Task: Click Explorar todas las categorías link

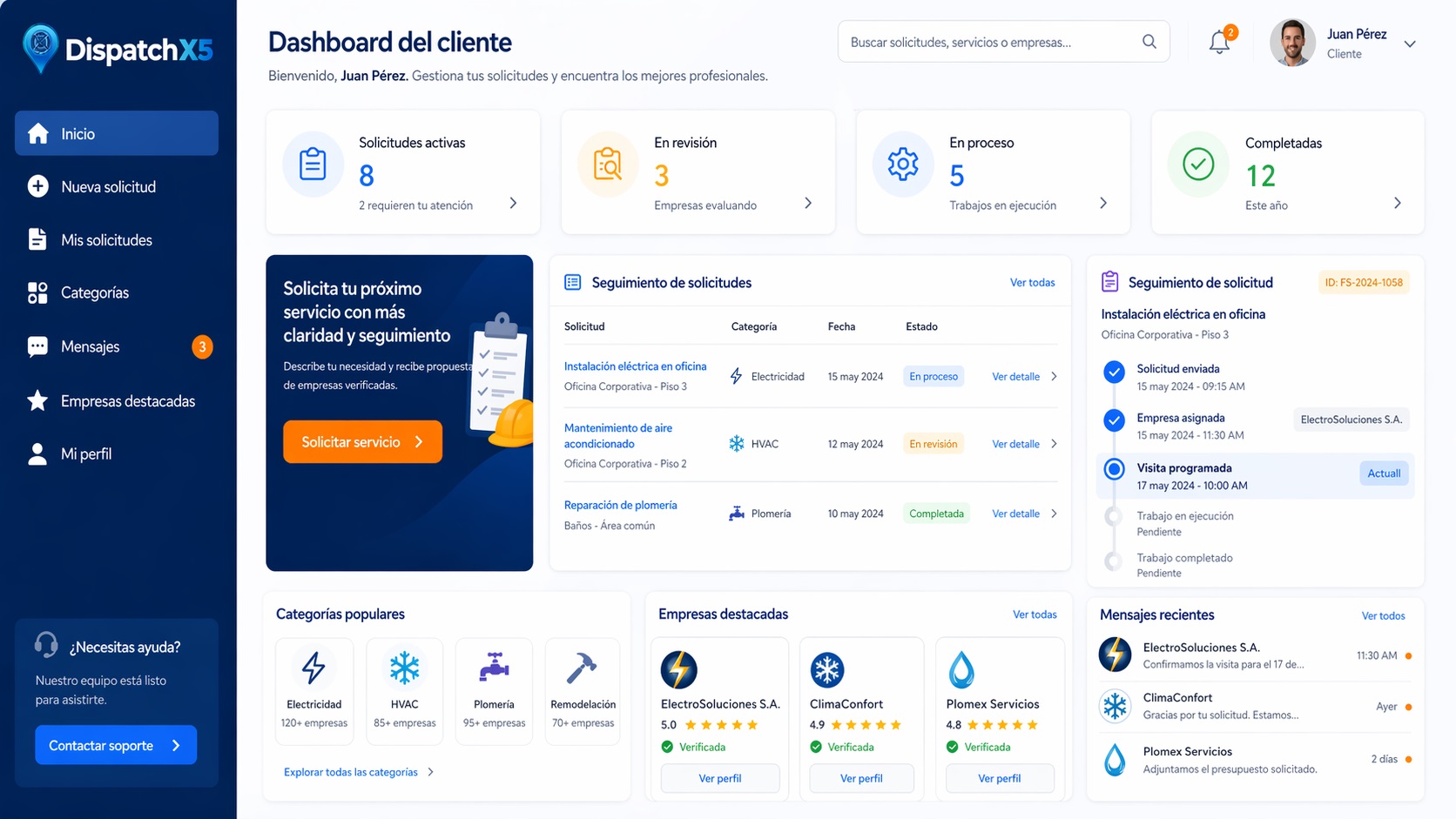Action: [351, 772]
